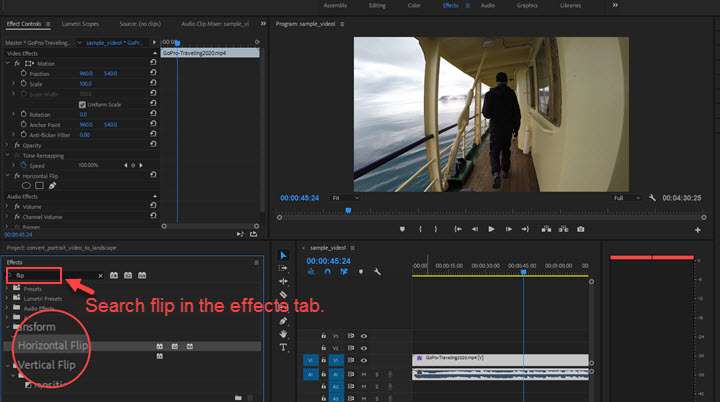Image resolution: width=720 pixels, height=402 pixels.
Task: Open the Fit zoom level dropdown
Action: (343, 198)
